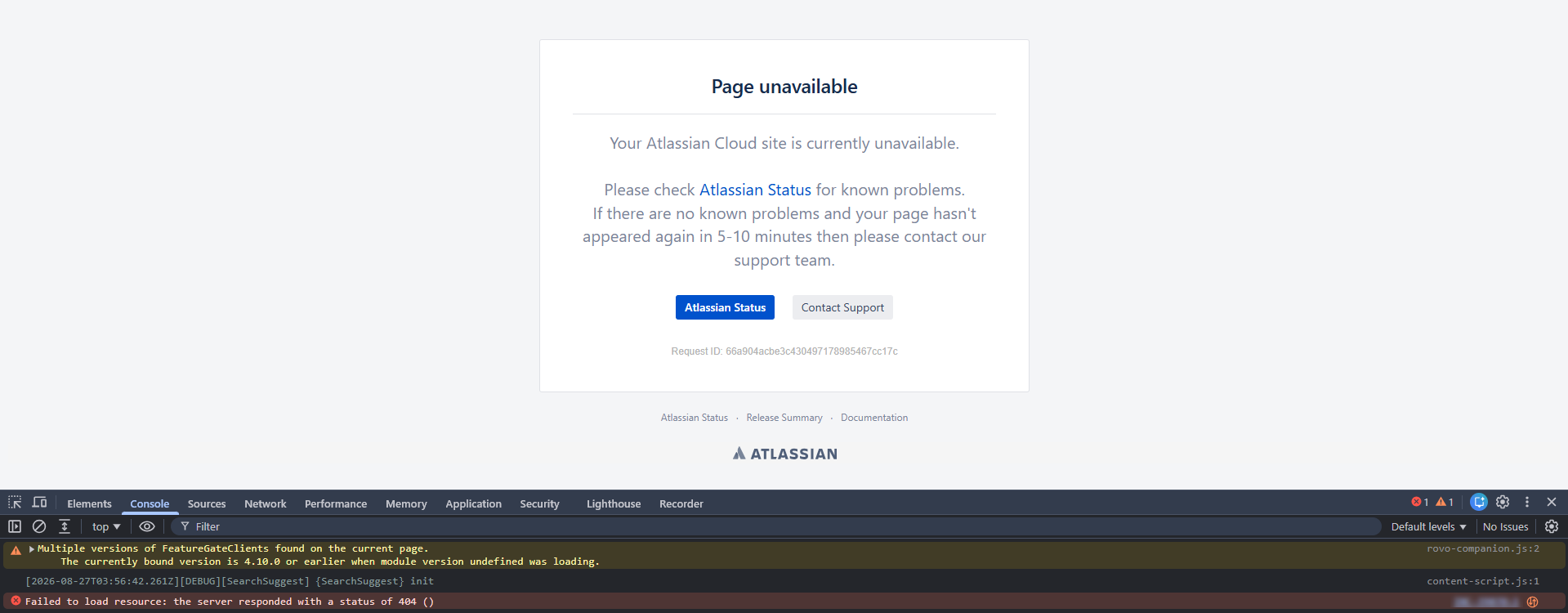
Task: Clear console with the circle-slash icon
Action: (x=39, y=526)
